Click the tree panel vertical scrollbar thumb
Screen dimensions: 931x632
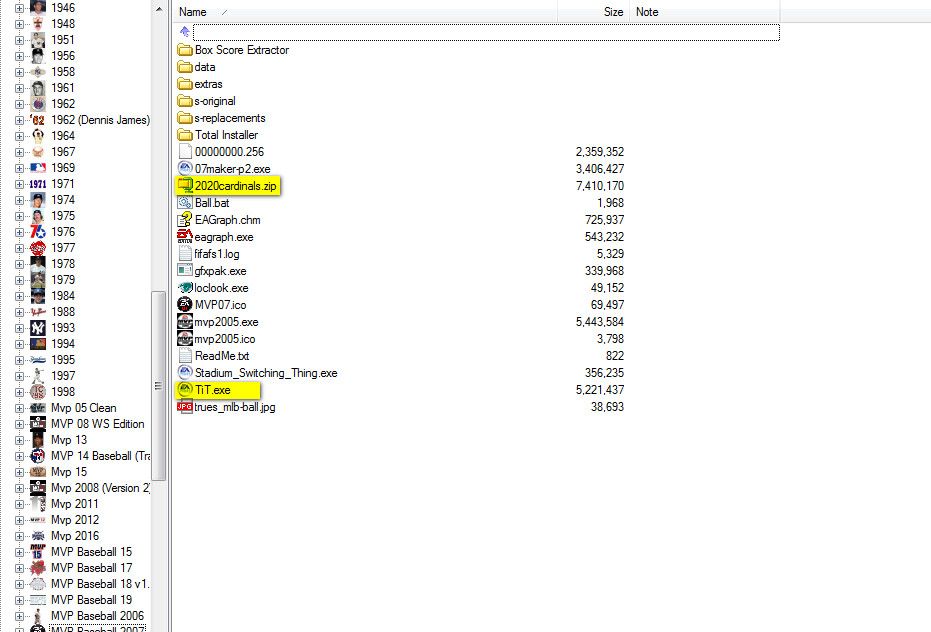coord(159,385)
